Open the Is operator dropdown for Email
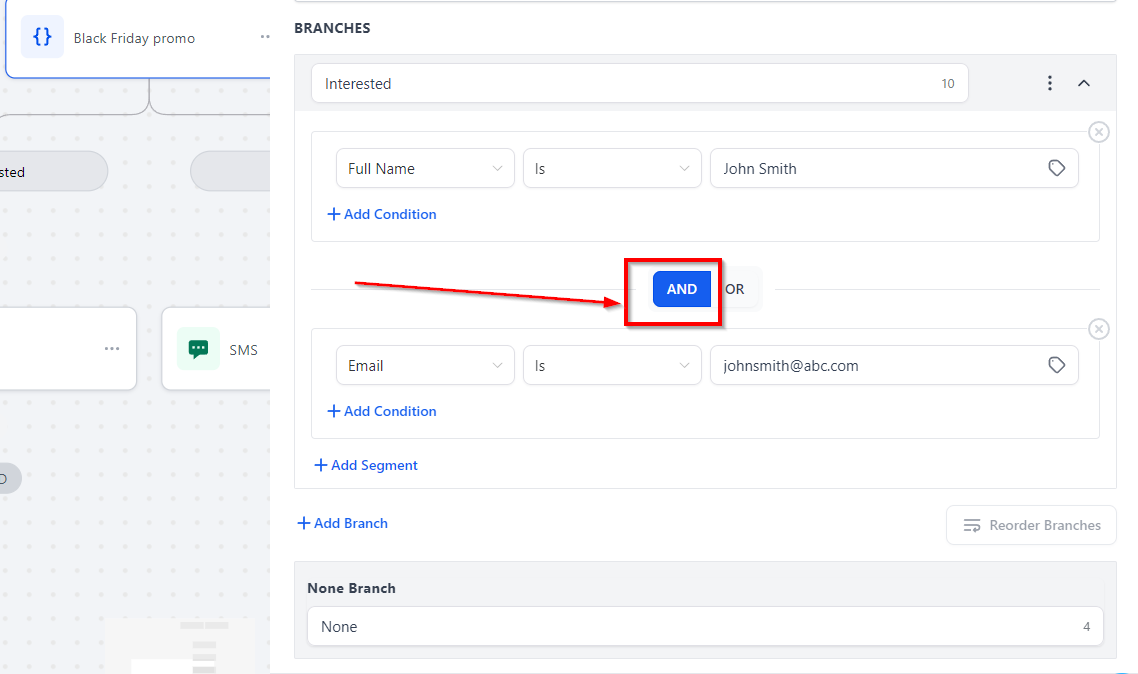Screen dimensions: 1138x674 612,365
